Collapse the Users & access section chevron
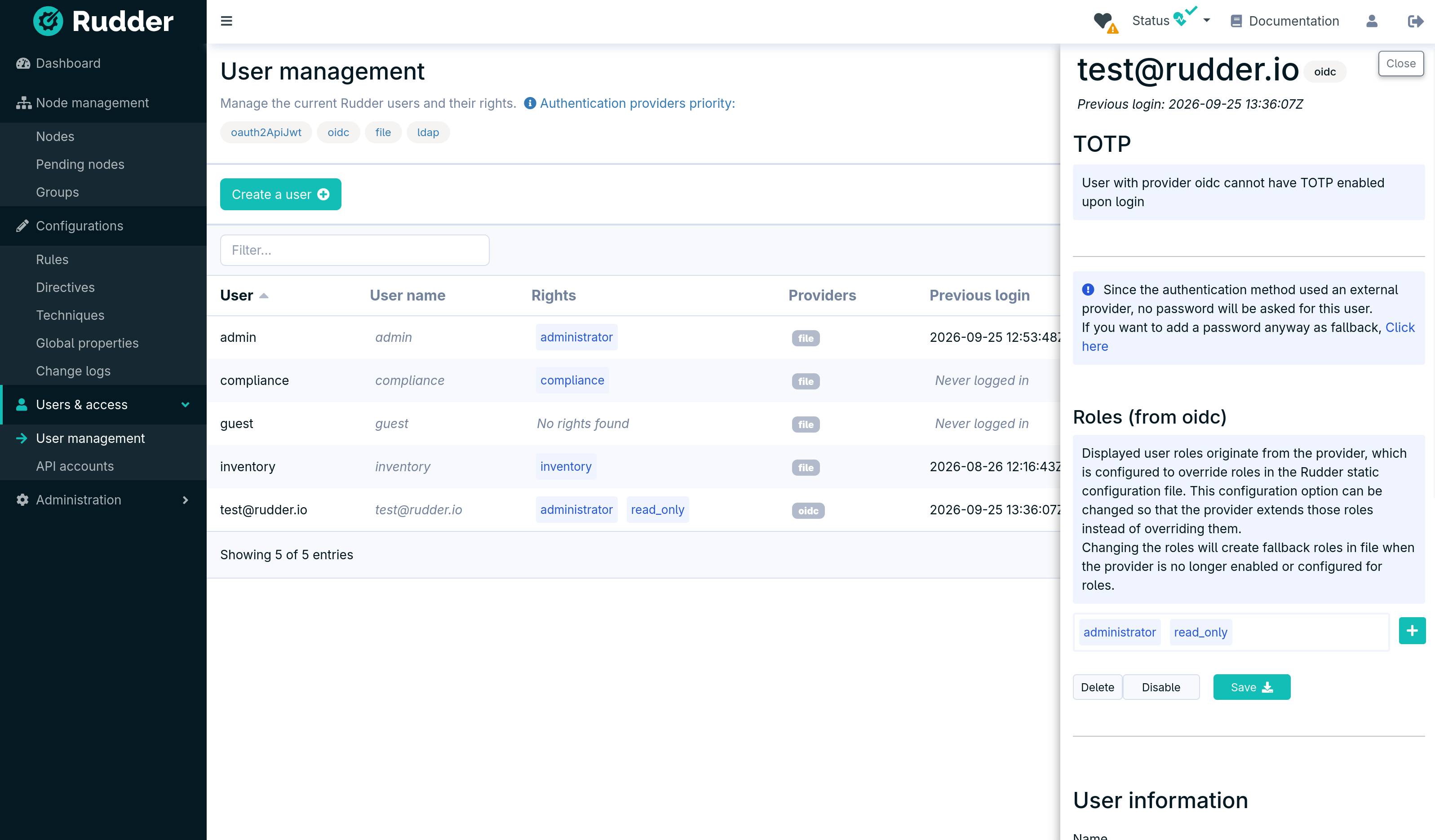 pyautogui.click(x=185, y=404)
